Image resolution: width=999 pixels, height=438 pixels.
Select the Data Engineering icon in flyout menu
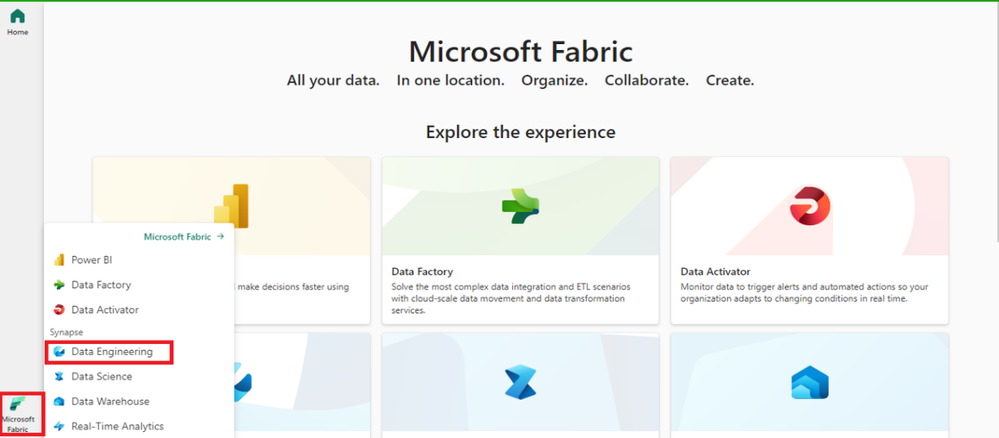click(59, 352)
